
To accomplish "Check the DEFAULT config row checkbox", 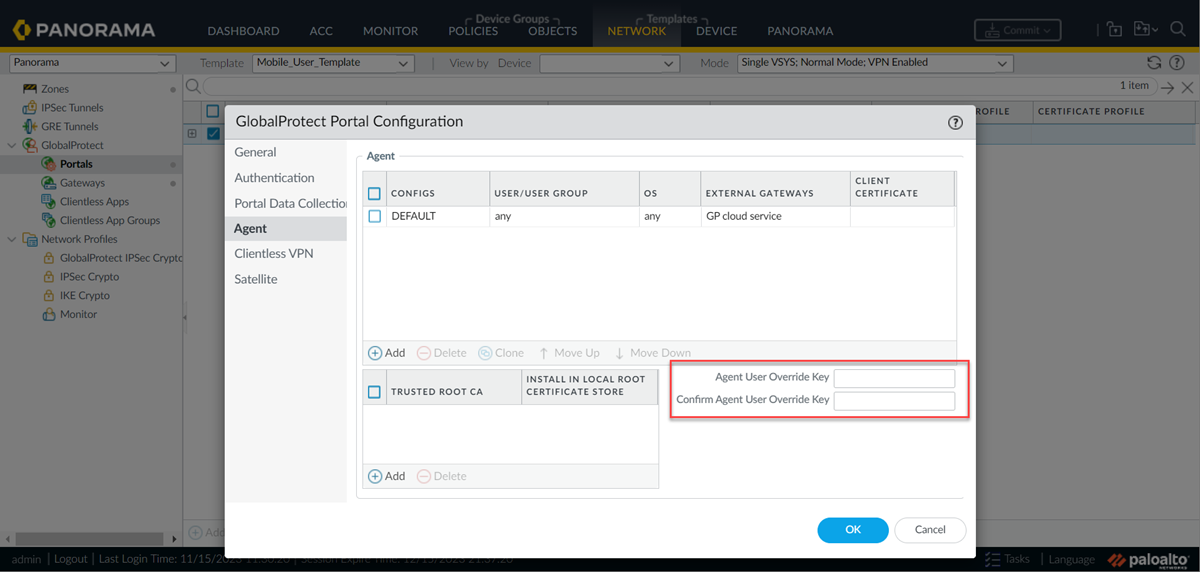I will click(375, 216).
